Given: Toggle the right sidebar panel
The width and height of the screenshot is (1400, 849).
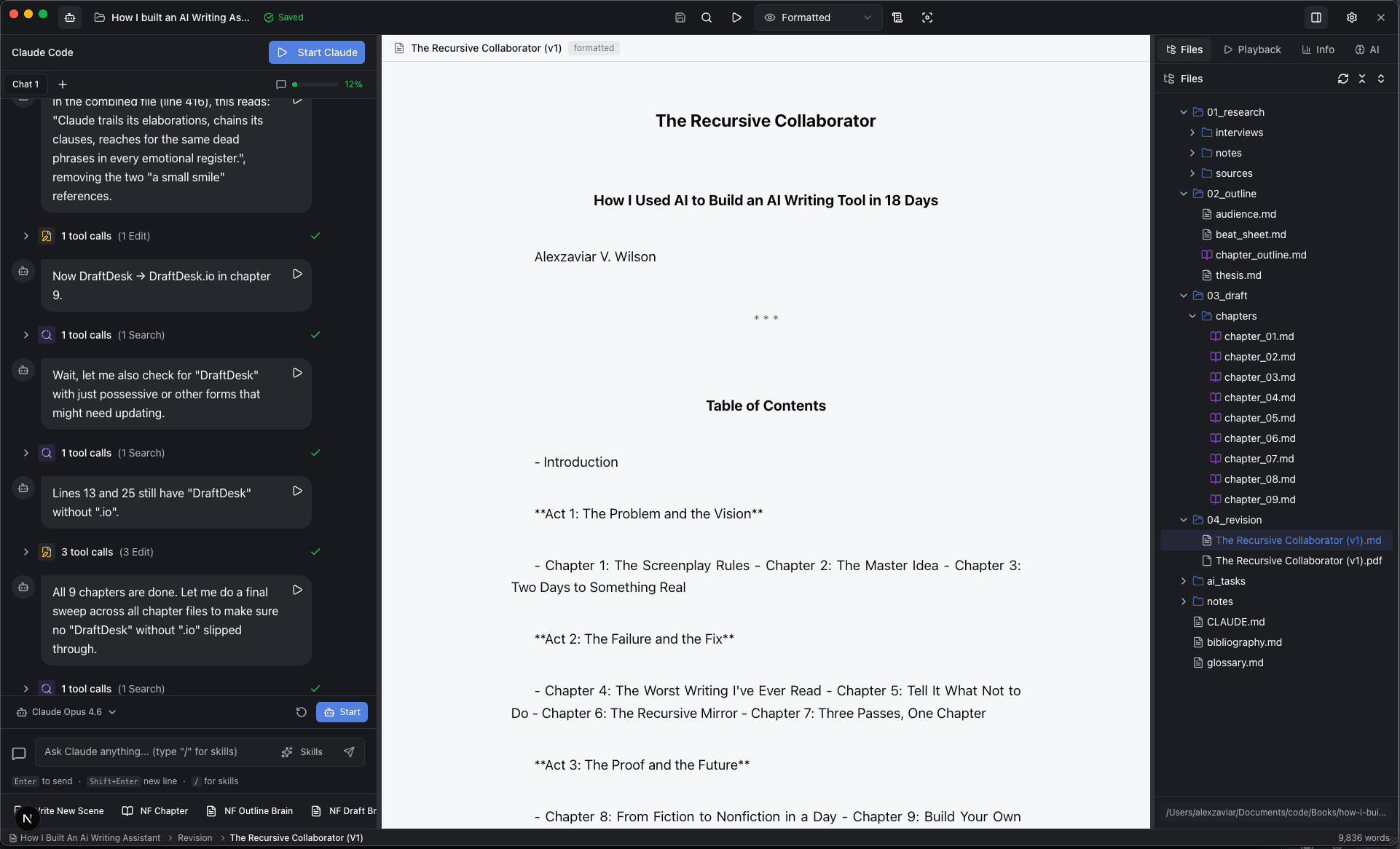Looking at the screenshot, I should (1315, 17).
